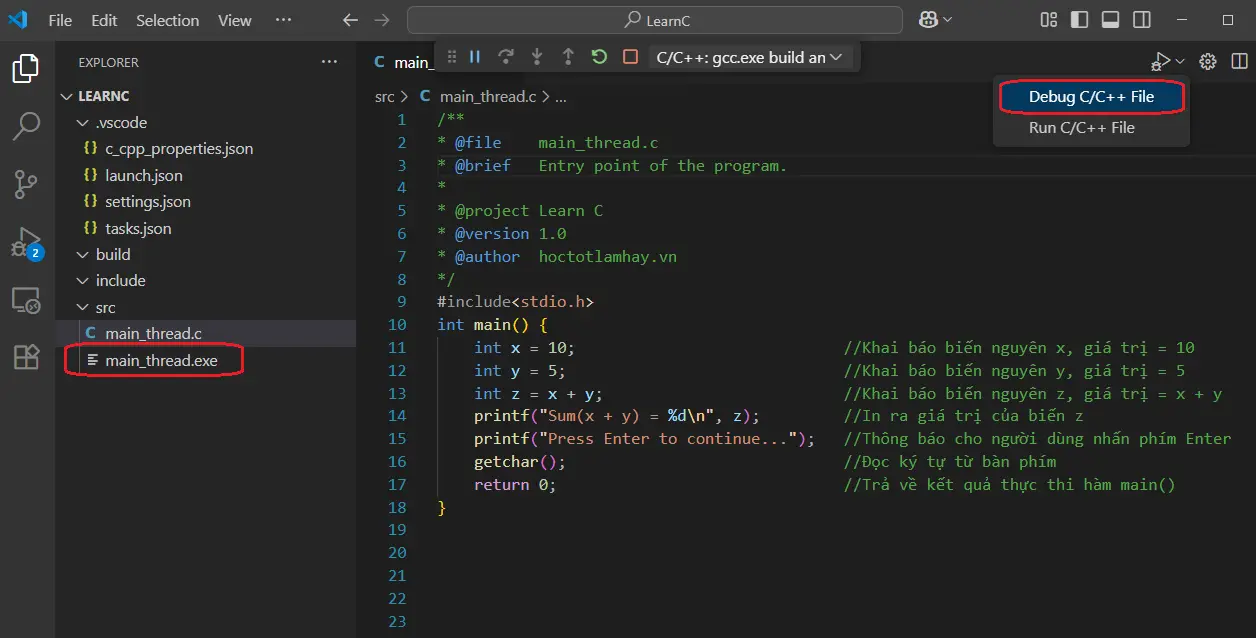Open Run and Debug view icon
The image size is (1256, 638).
tap(26, 242)
